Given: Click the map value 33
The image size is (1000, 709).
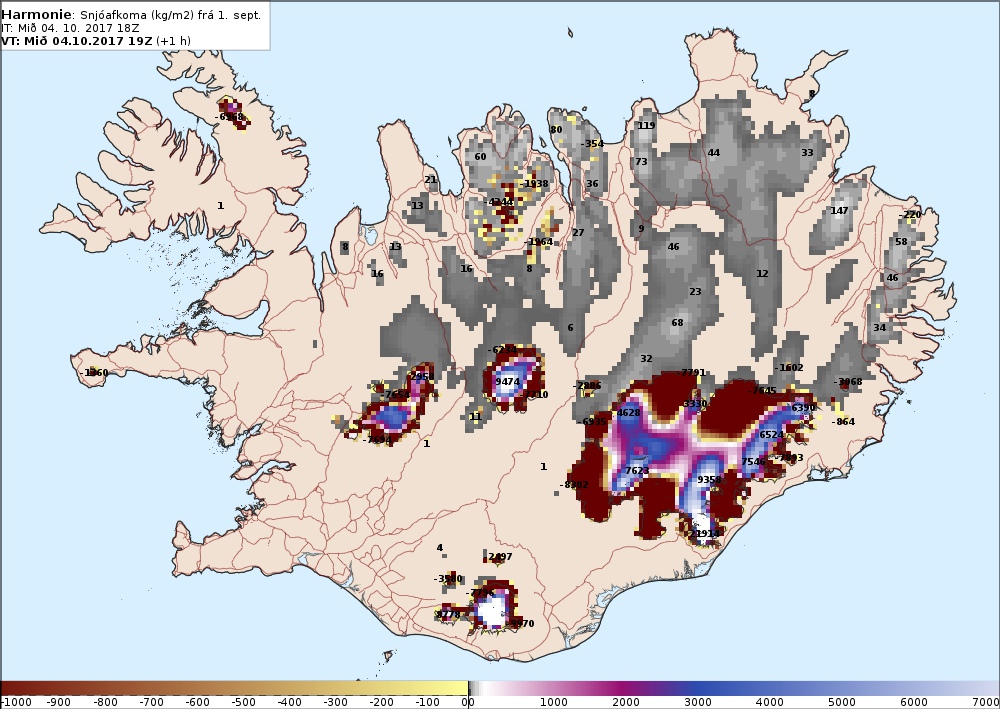Looking at the screenshot, I should (807, 153).
